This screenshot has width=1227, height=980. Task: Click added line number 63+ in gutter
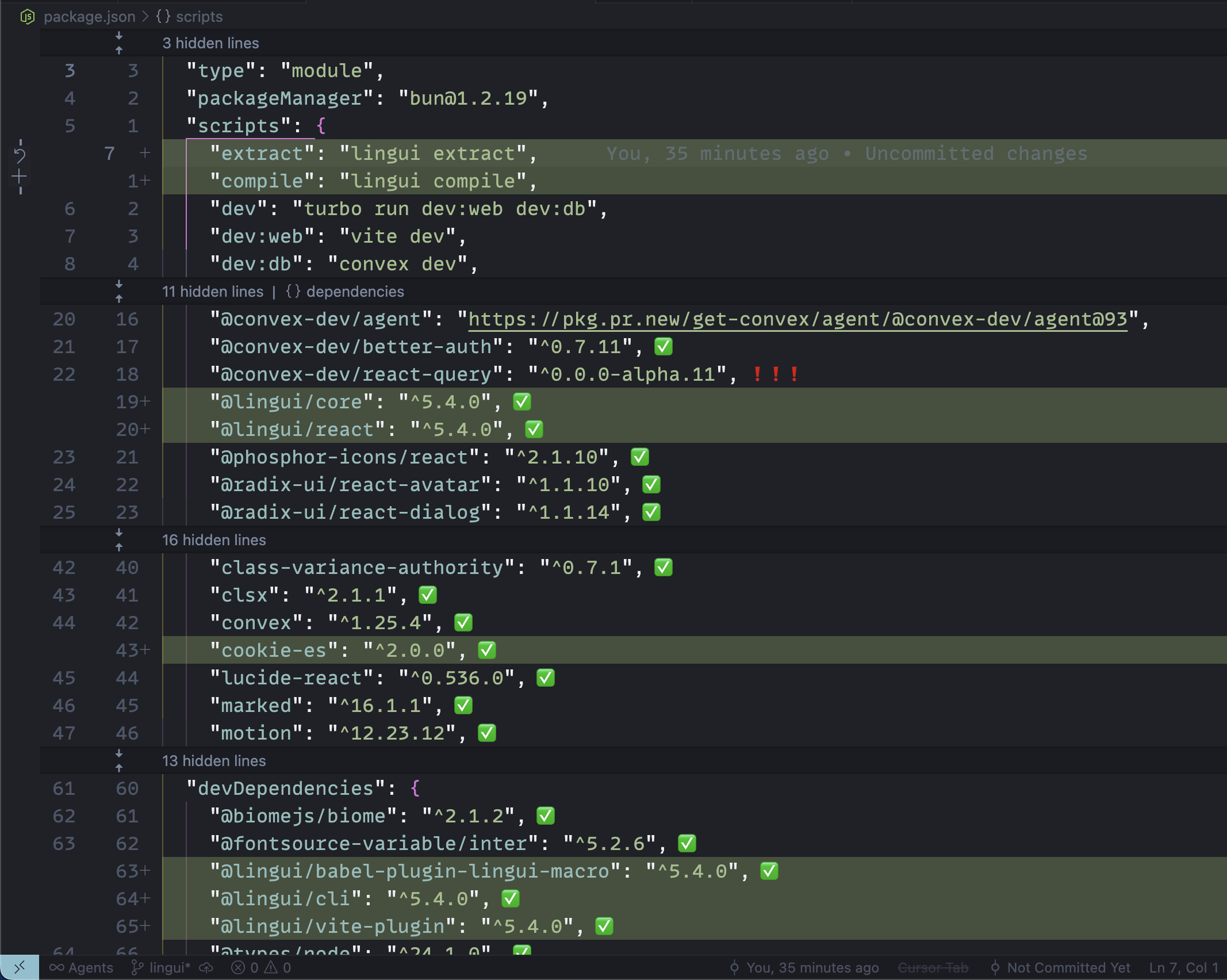point(133,871)
